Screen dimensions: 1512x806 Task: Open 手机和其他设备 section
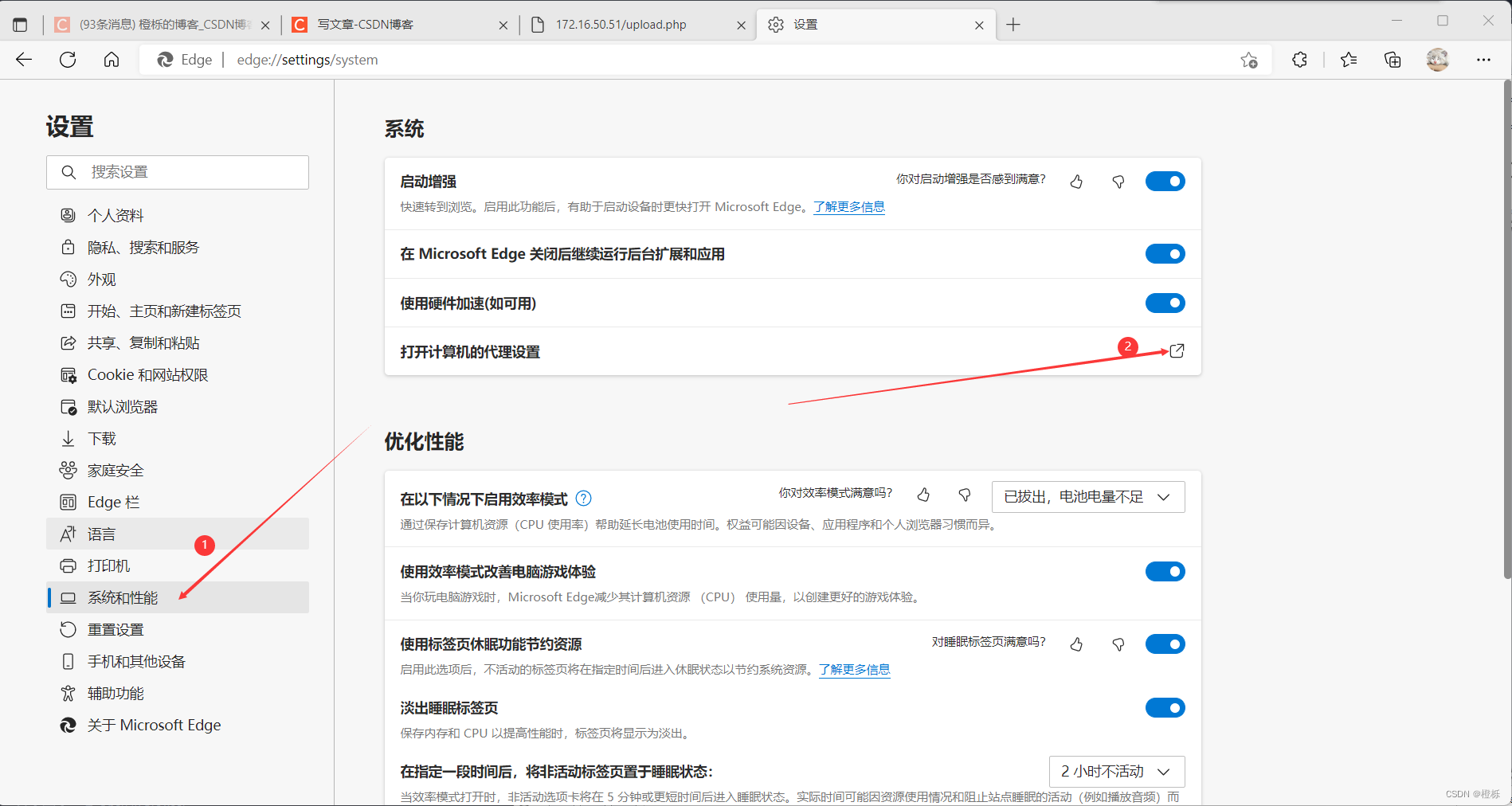tap(178, 661)
